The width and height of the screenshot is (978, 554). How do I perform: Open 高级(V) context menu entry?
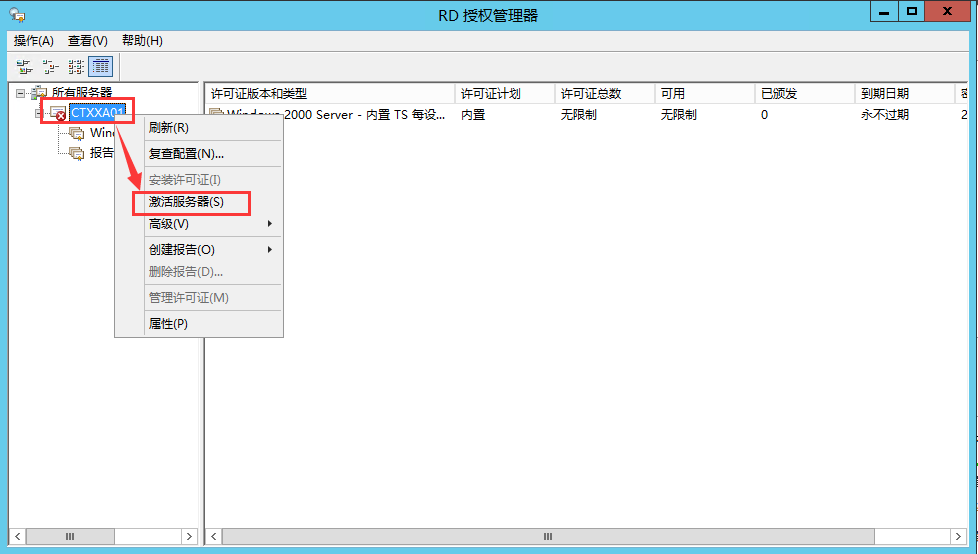(198, 223)
